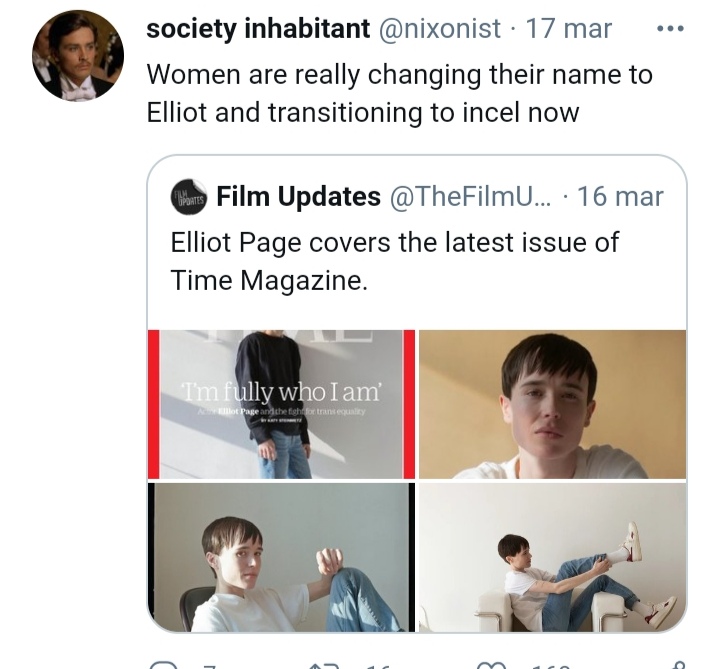Open the 17 mar tweet timestamp
720x669 pixels.
coord(571,29)
